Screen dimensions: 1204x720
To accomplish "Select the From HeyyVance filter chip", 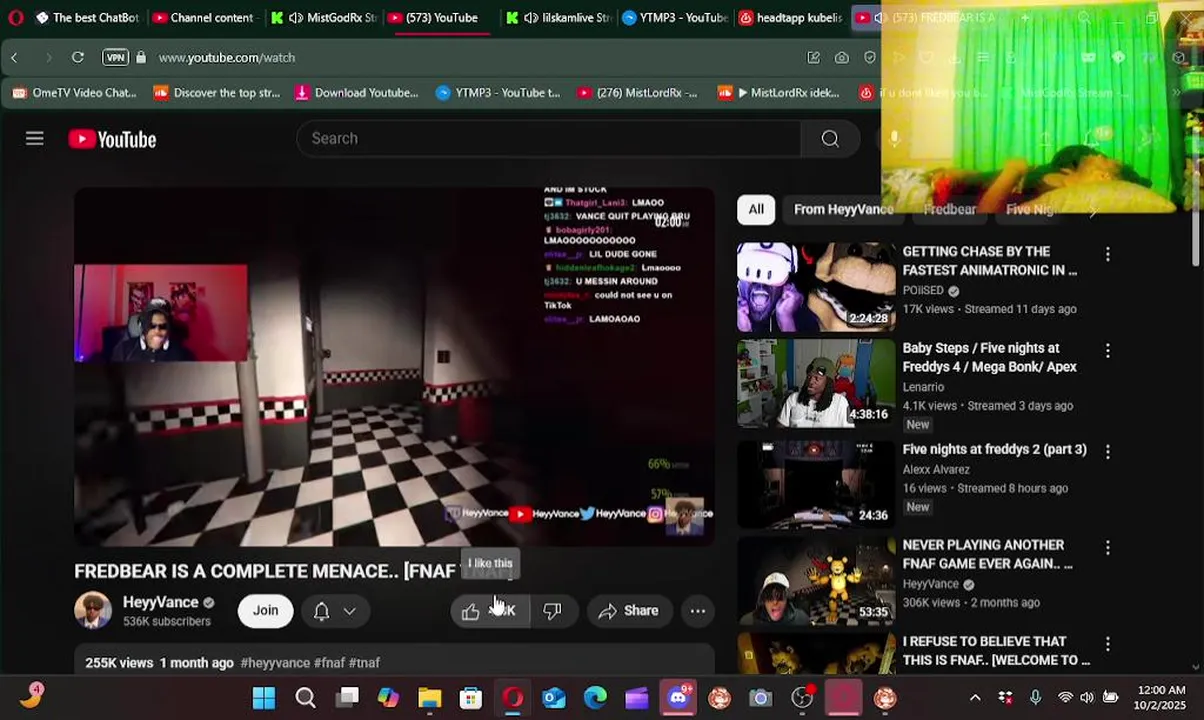I will click(843, 209).
